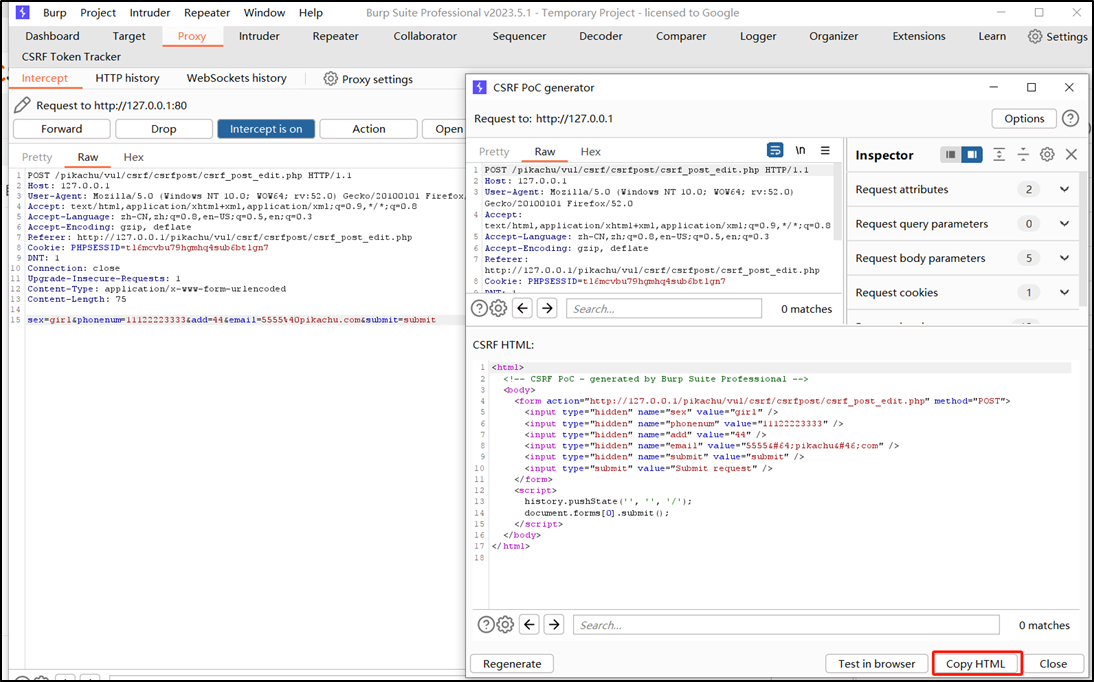This screenshot has width=1094, height=682.
Task: Toggle word wrap icon in PoC request editor
Action: tap(774, 150)
